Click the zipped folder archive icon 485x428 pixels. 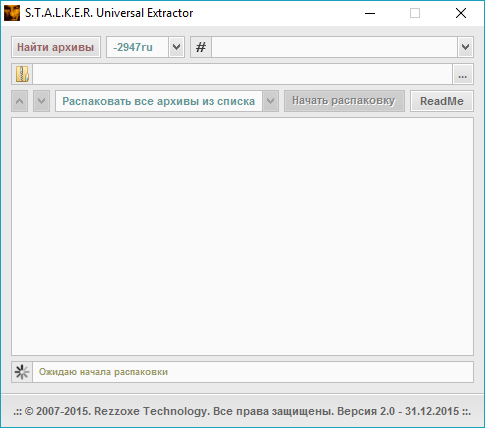22,74
